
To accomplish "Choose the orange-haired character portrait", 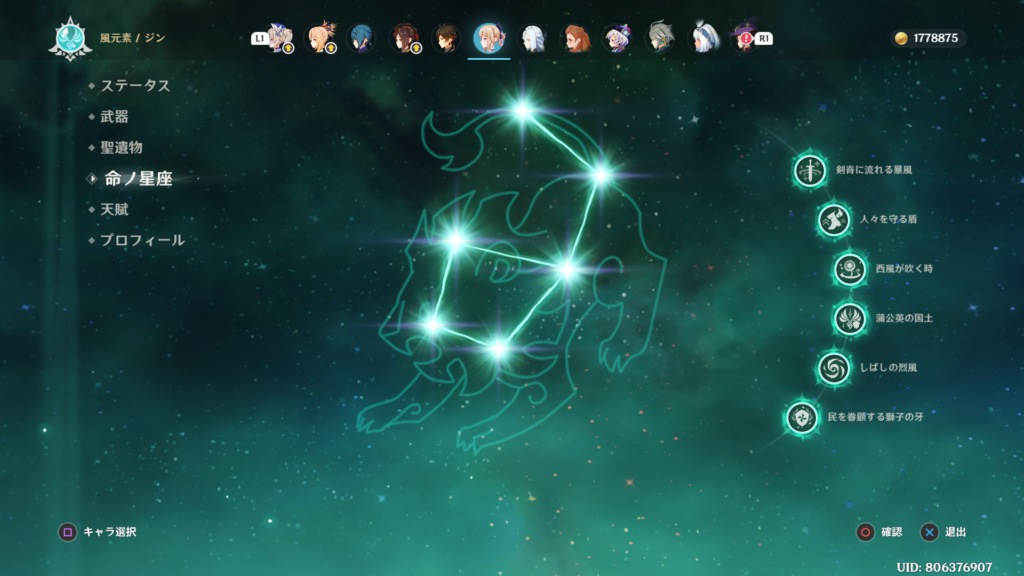I will point(574,38).
